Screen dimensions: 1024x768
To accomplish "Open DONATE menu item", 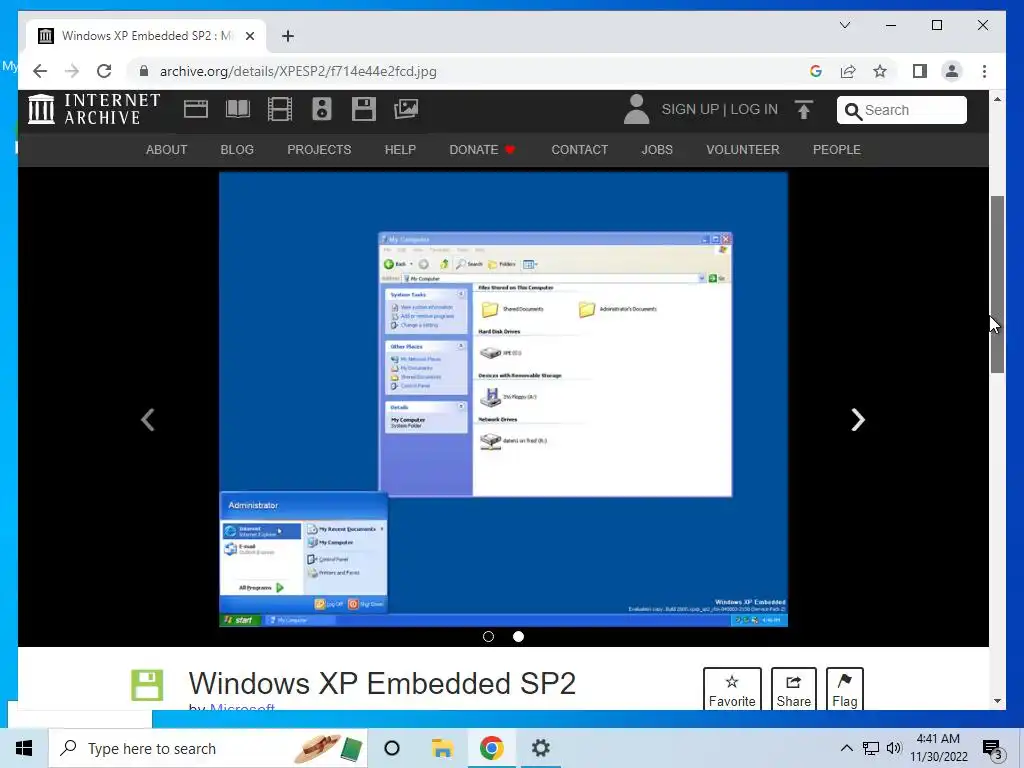I will (x=482, y=150).
